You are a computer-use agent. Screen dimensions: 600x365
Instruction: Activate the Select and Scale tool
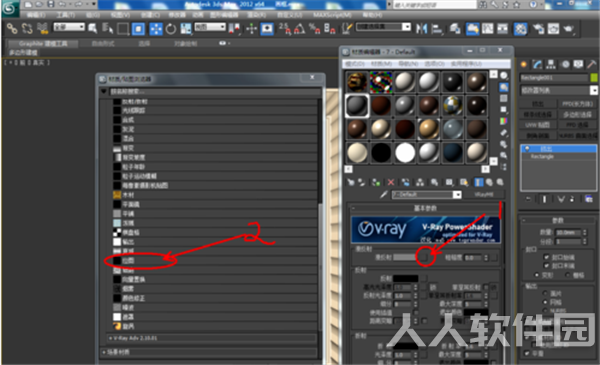click(x=186, y=29)
